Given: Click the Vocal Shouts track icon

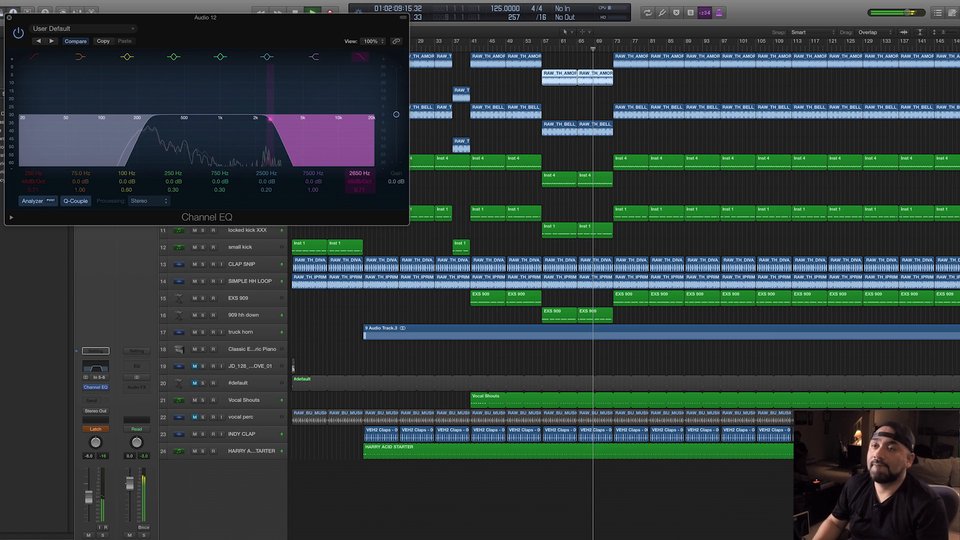Looking at the screenshot, I should (x=179, y=400).
